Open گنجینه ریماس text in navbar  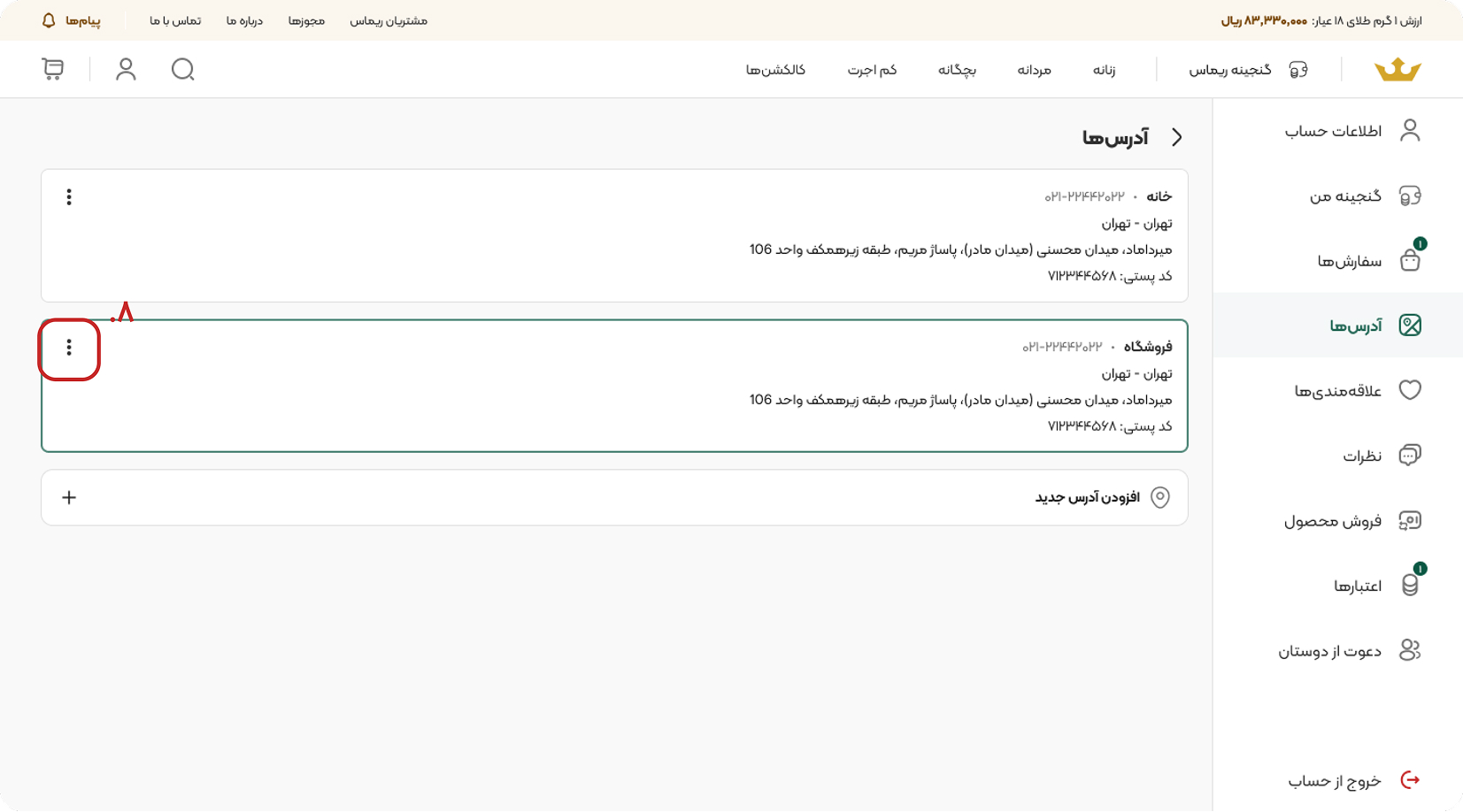[1230, 70]
